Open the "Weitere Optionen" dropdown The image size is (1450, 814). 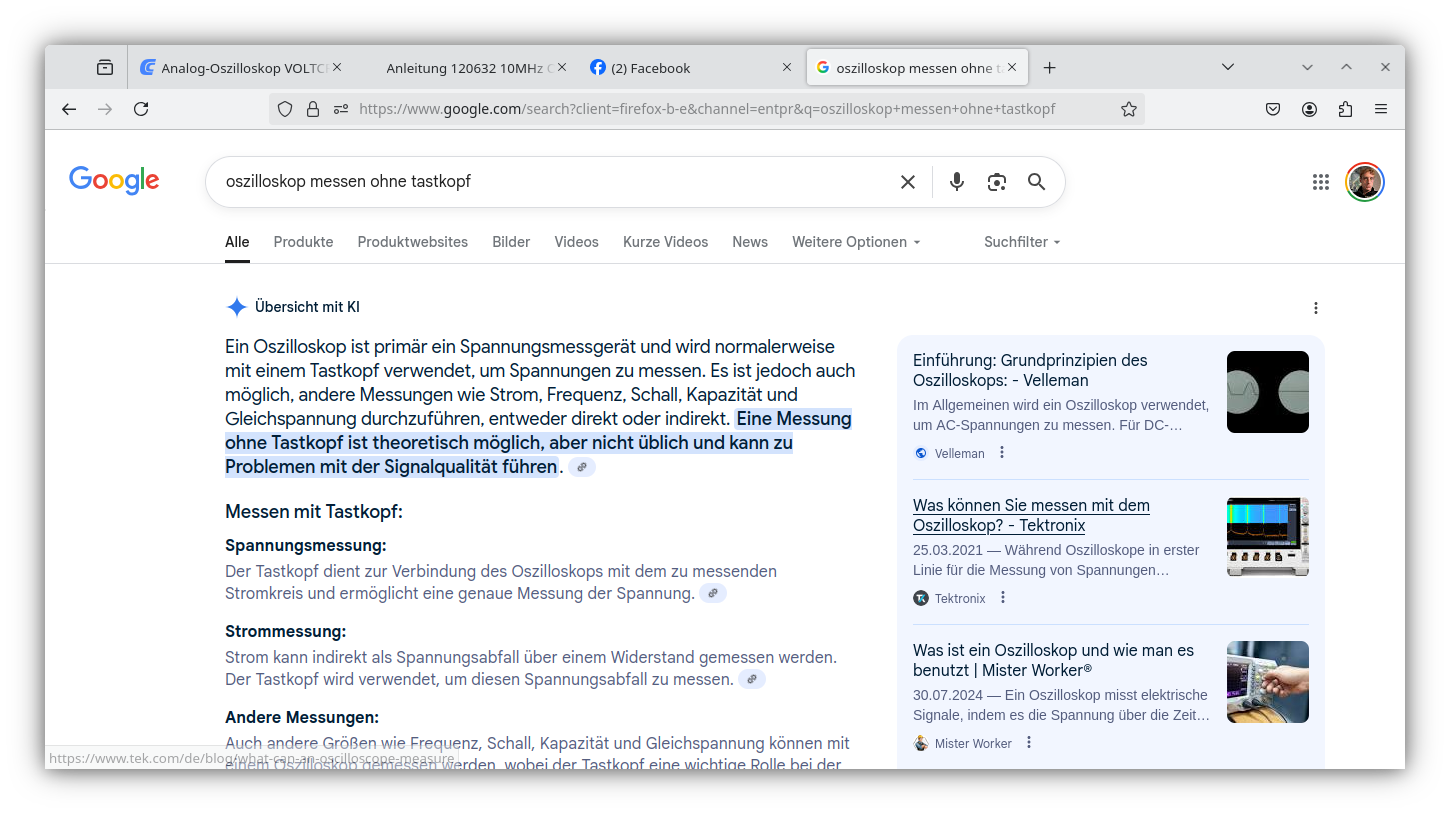855,242
